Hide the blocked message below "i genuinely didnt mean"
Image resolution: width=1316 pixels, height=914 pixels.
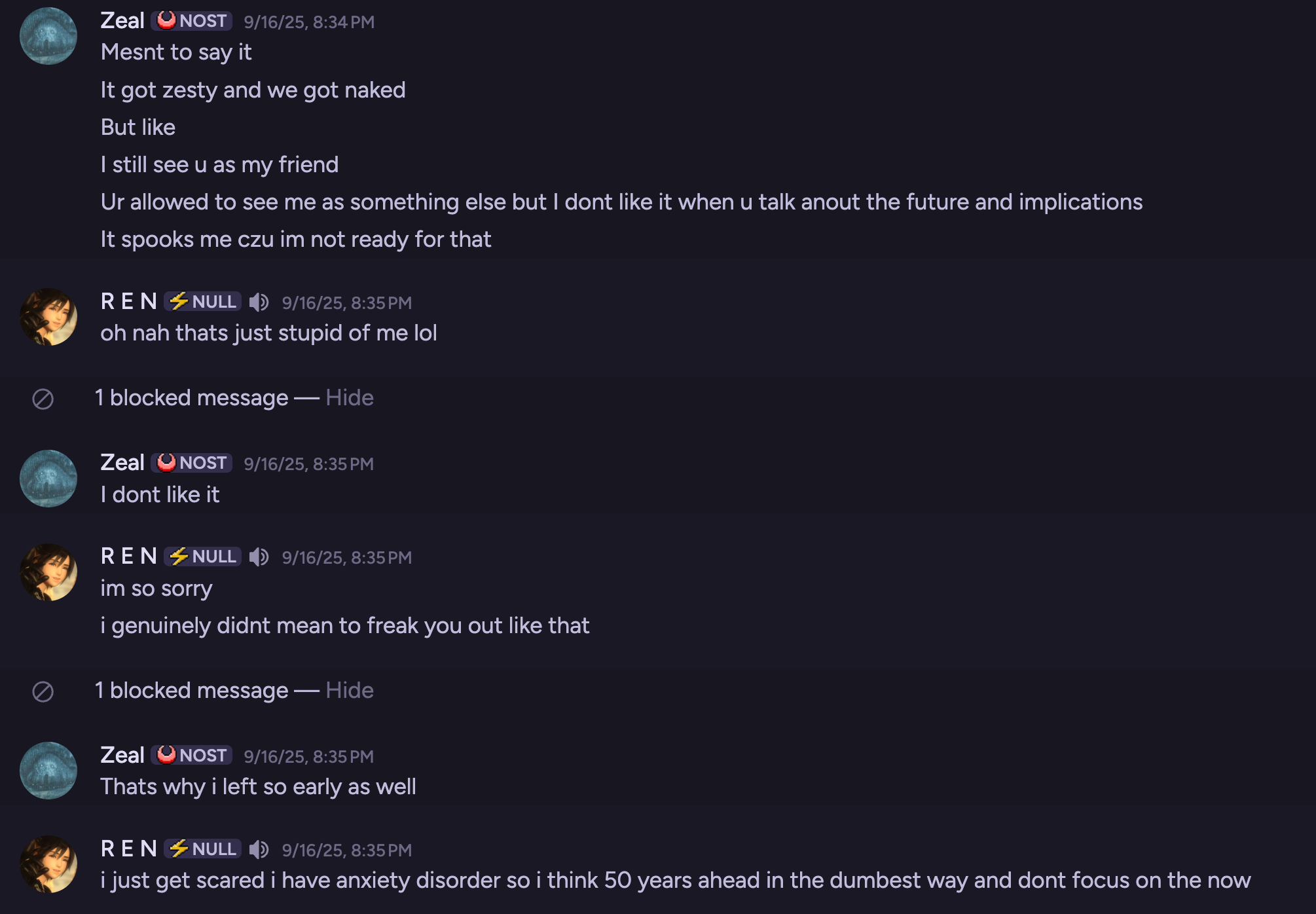(x=350, y=690)
